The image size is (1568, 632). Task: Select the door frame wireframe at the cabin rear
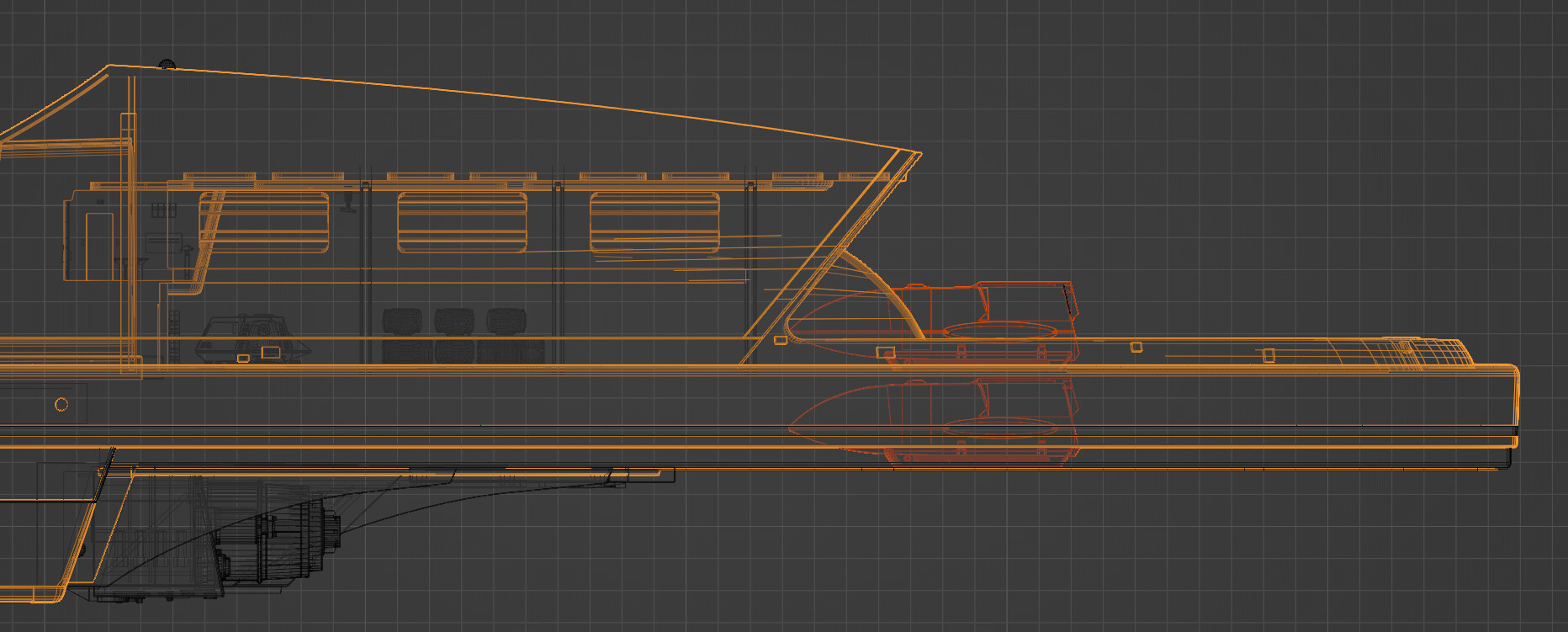click(x=99, y=246)
